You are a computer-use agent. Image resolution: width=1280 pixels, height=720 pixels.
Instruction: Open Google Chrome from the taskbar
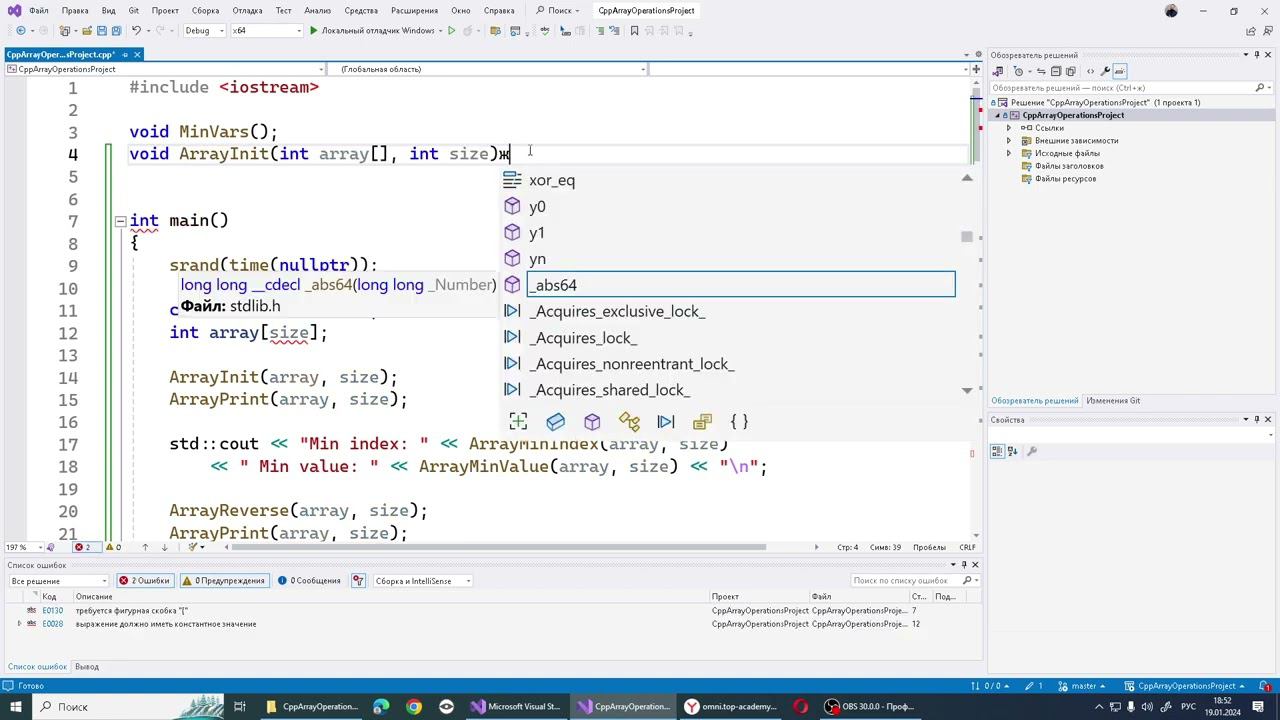[414, 707]
